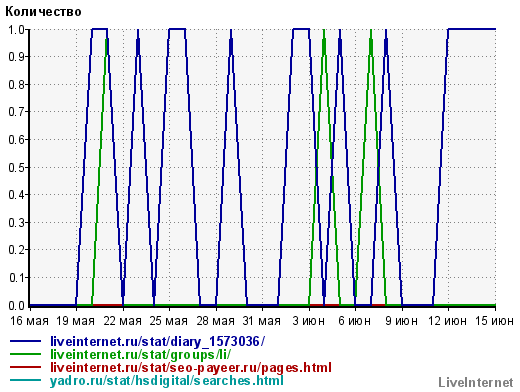Click the teal legend line swatch
520x392 pixels.
[x=25, y=380]
